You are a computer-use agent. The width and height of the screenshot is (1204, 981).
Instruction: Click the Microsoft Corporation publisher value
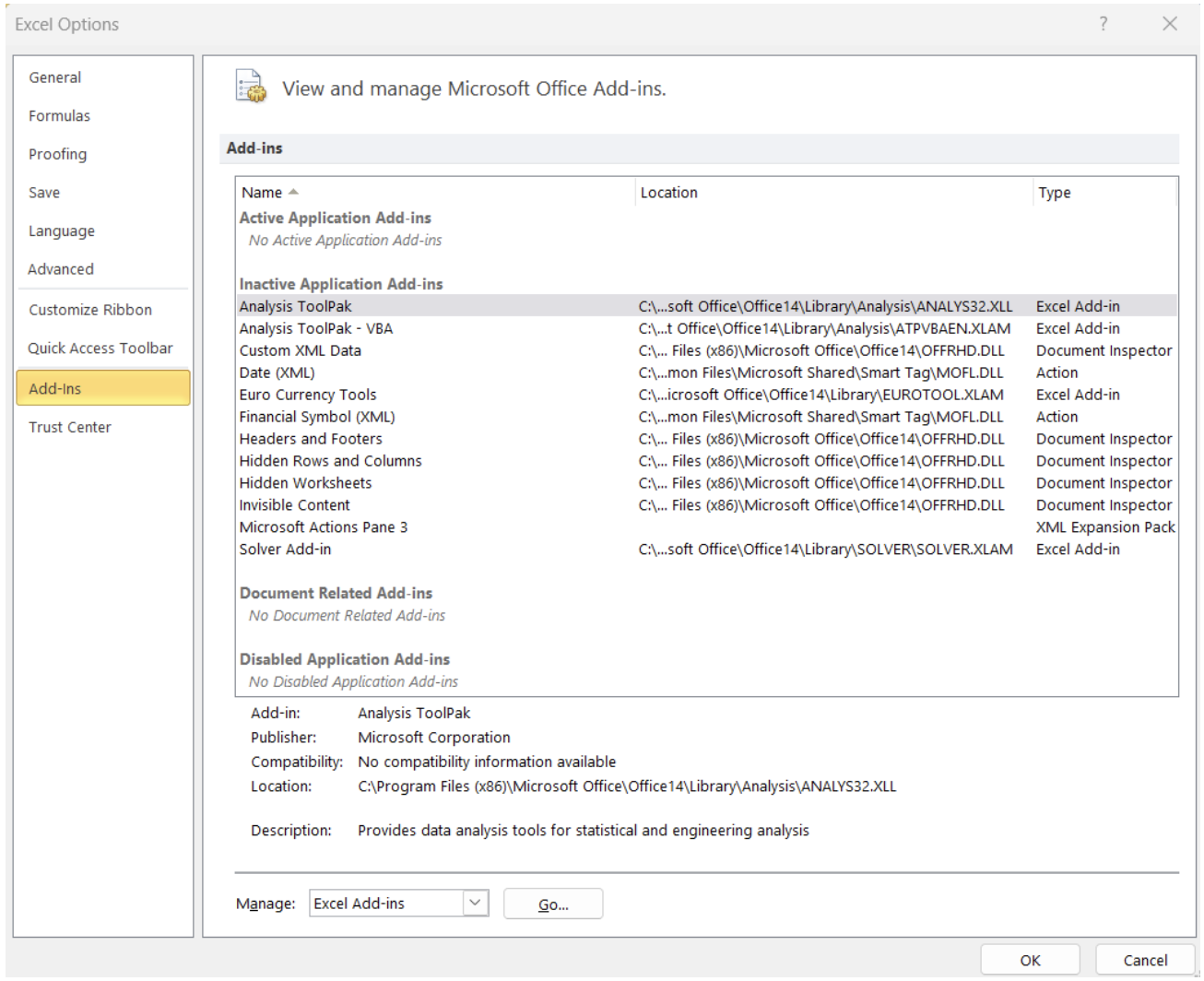[x=434, y=738]
